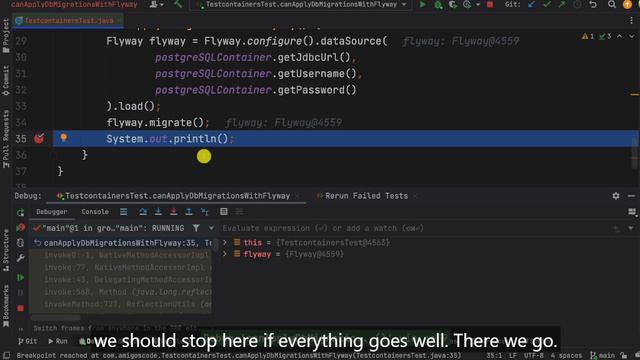Open profiler dropdown arrow in toolbar
This screenshot has width=640, height=360.
pos(478,4)
